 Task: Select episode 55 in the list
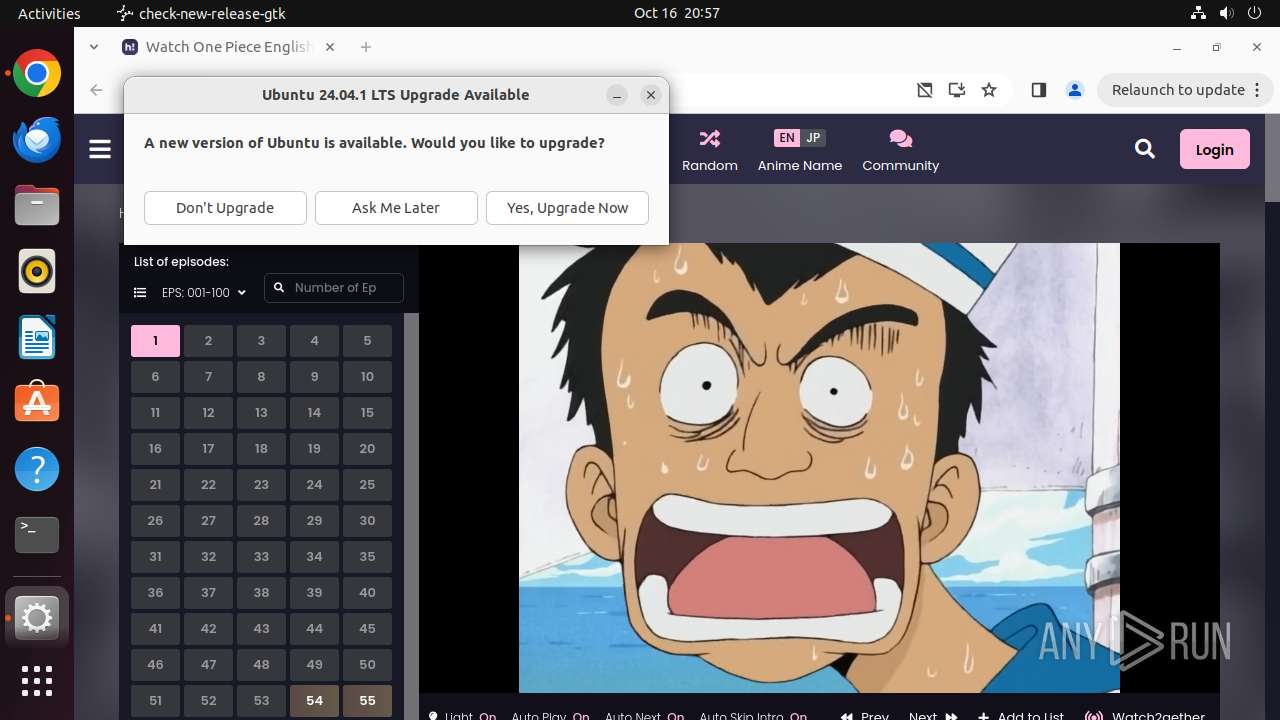(367, 701)
